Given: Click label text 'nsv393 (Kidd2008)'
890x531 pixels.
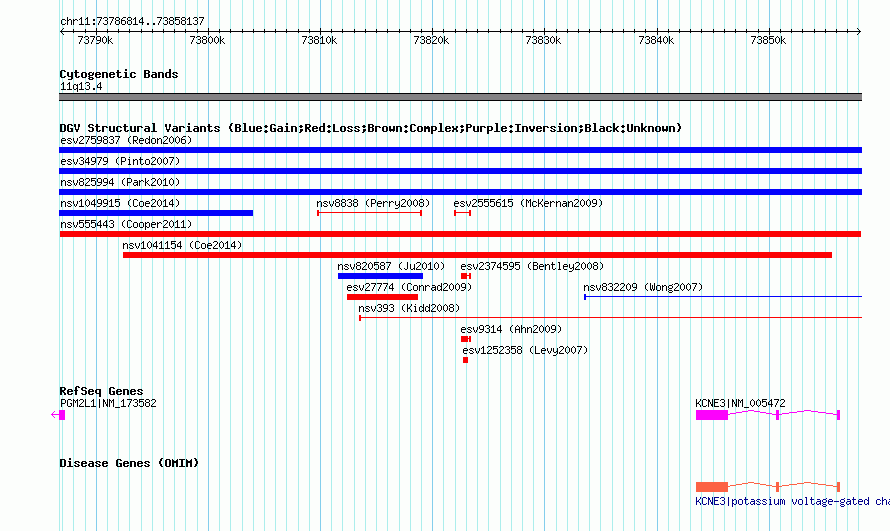Looking at the screenshot, I should 409,308.
